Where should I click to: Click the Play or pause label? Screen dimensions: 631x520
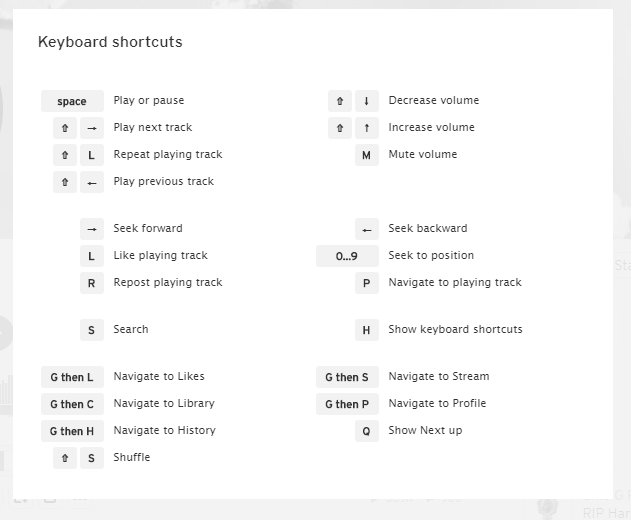(x=149, y=101)
